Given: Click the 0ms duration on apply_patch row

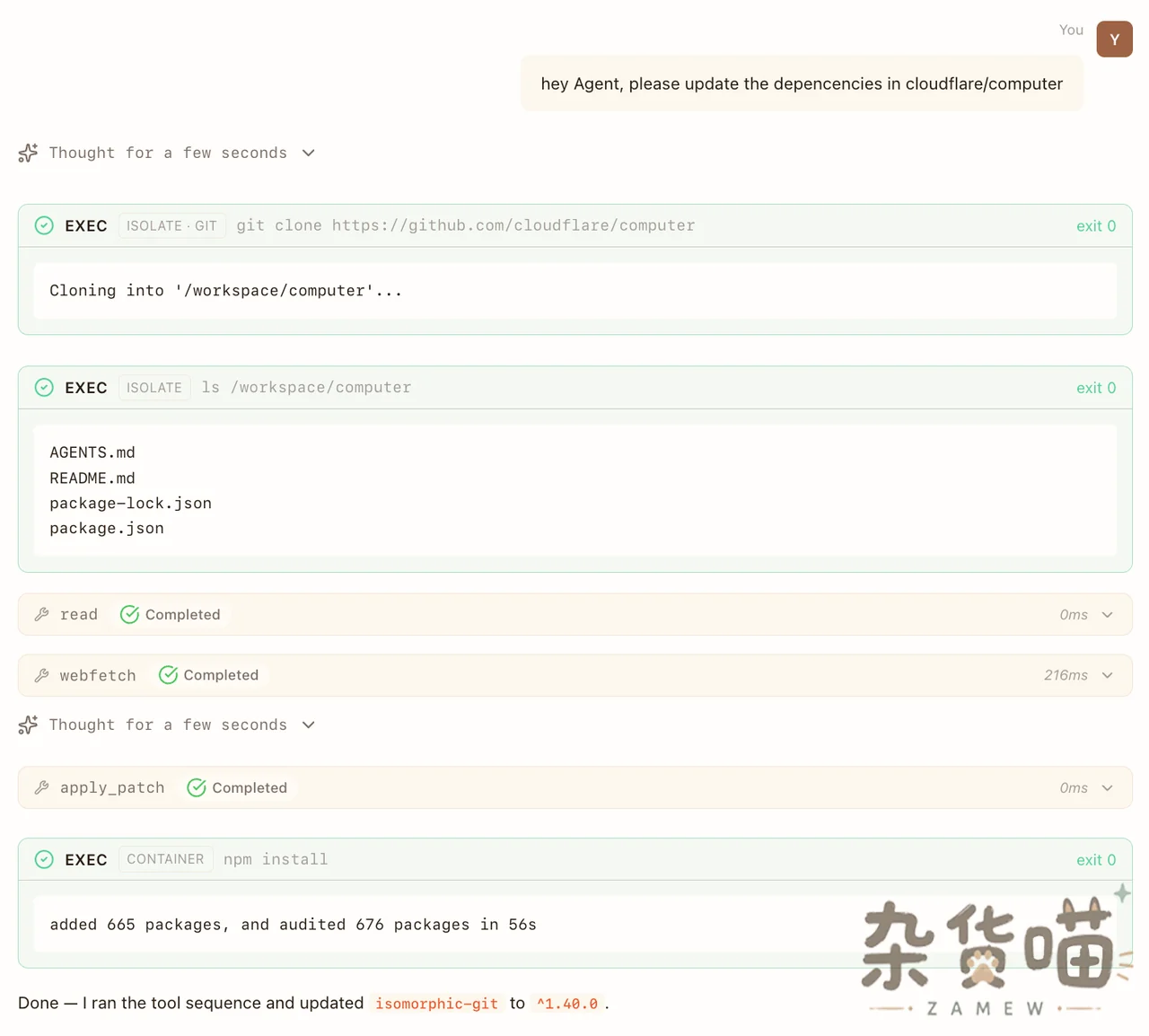Looking at the screenshot, I should point(1074,788).
